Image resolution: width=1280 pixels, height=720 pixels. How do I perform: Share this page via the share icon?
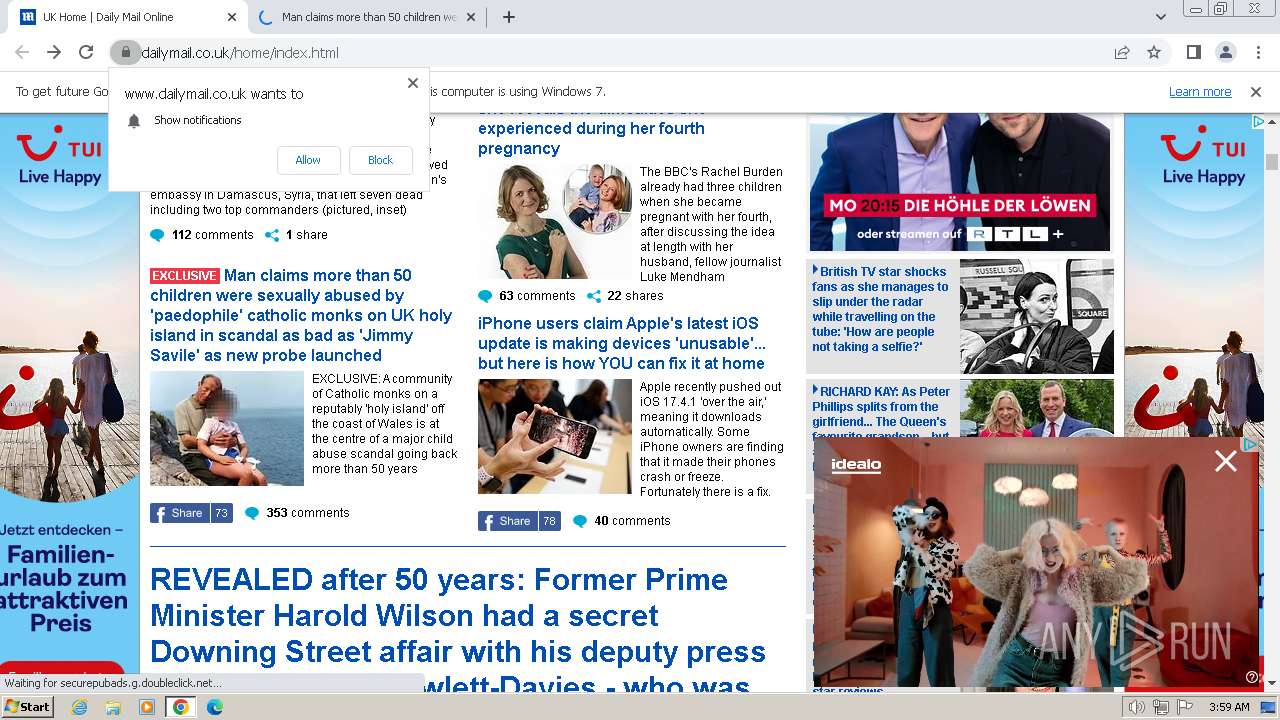tap(1122, 52)
